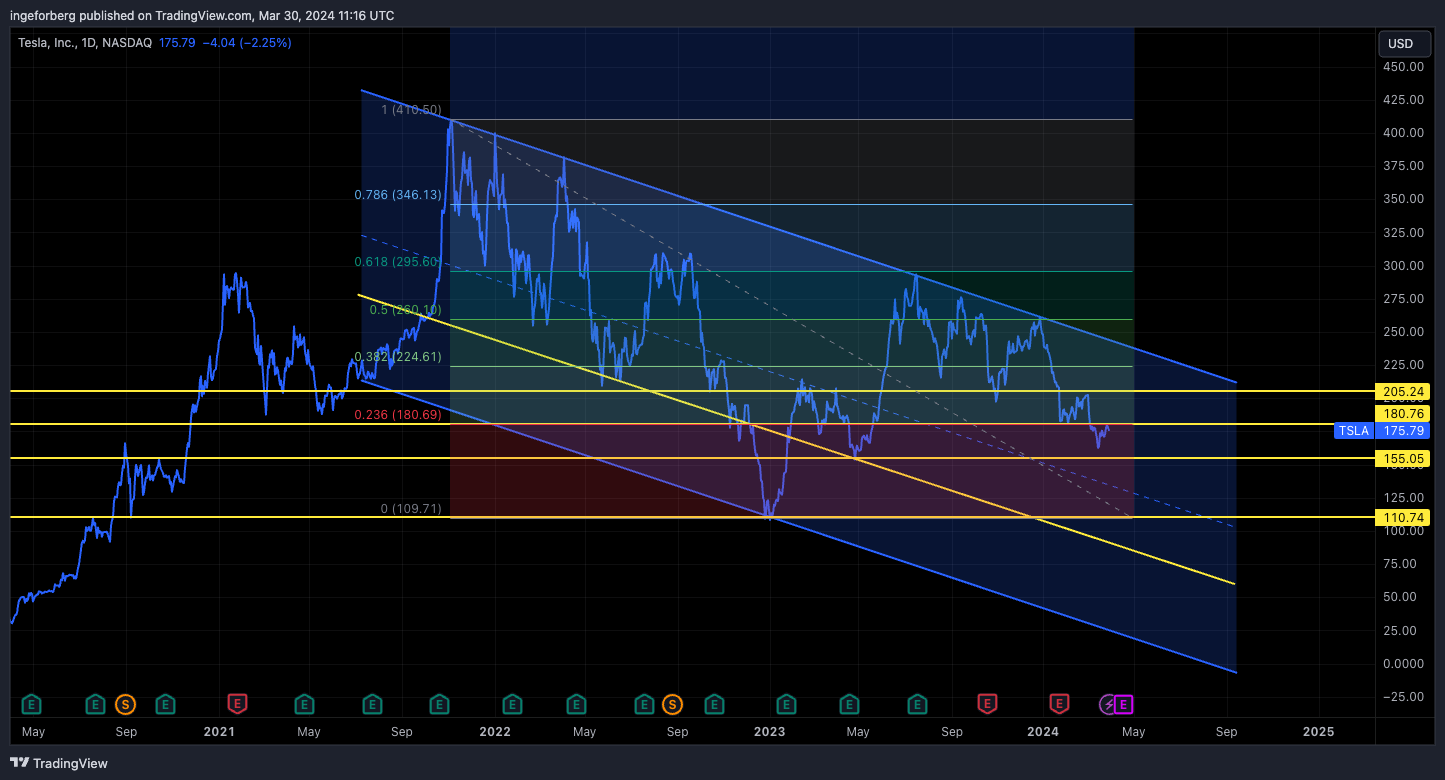Click the 0.0000 price axis value

pos(1403,664)
